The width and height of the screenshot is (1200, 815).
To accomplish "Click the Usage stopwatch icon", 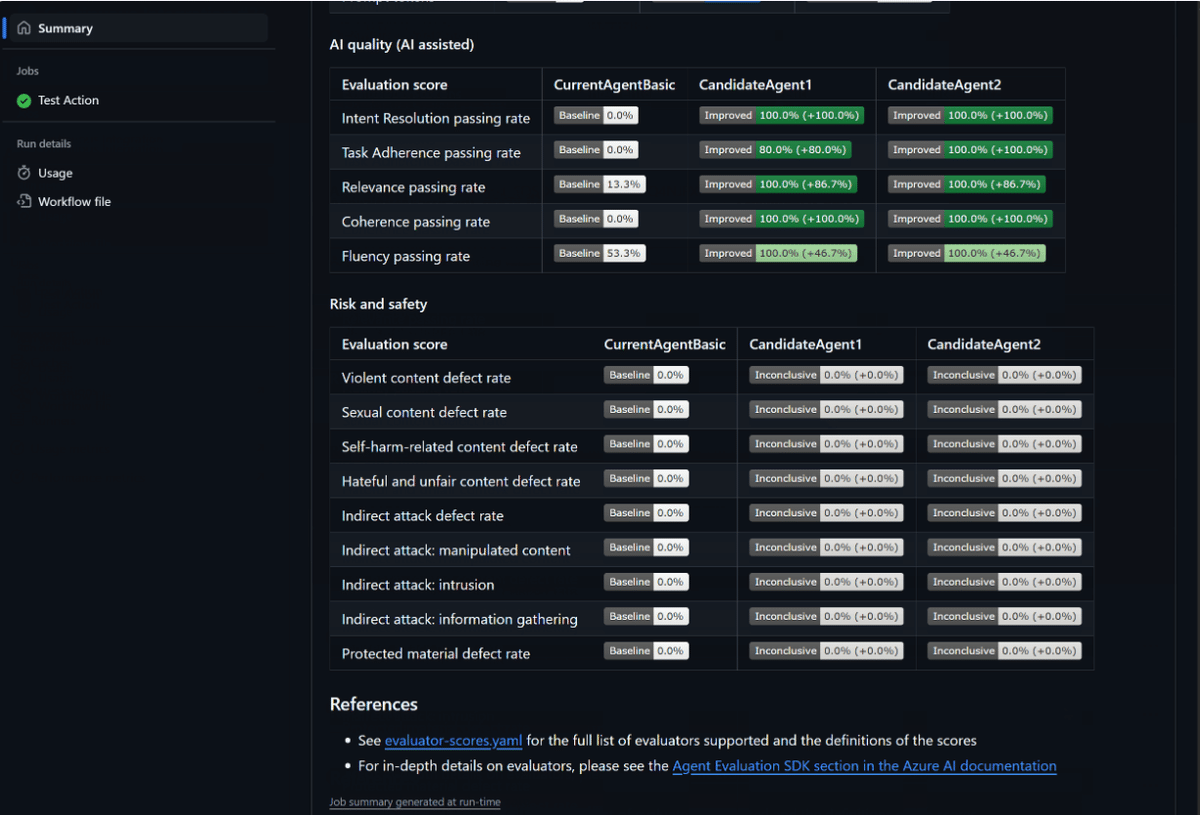I will pyautogui.click(x=24, y=173).
